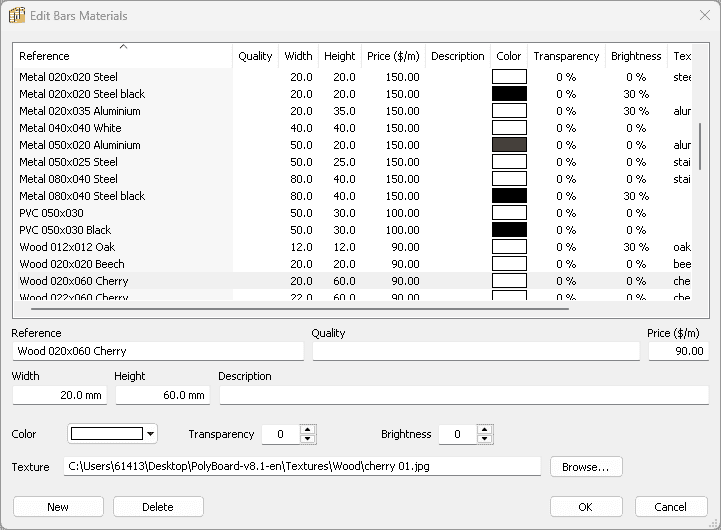This screenshot has height=530, width=721.
Task: Click white color swatch of Wood 012x012 Oak
Action: 509,247
